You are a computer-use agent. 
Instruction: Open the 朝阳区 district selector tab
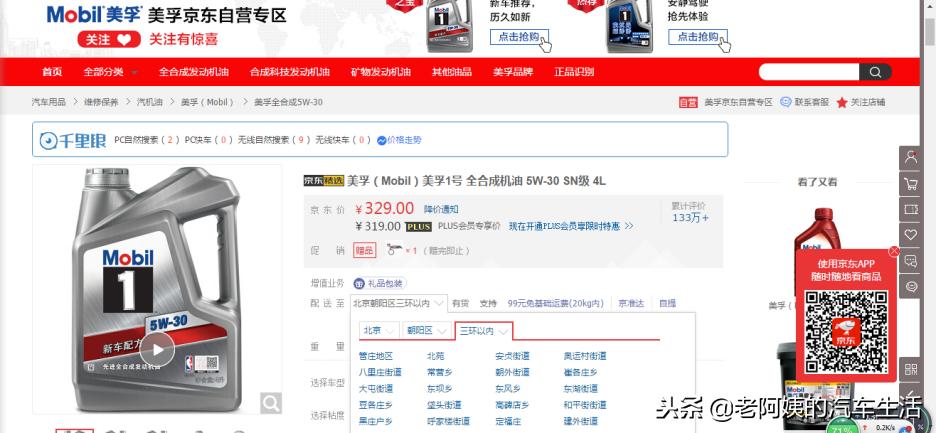click(x=427, y=330)
